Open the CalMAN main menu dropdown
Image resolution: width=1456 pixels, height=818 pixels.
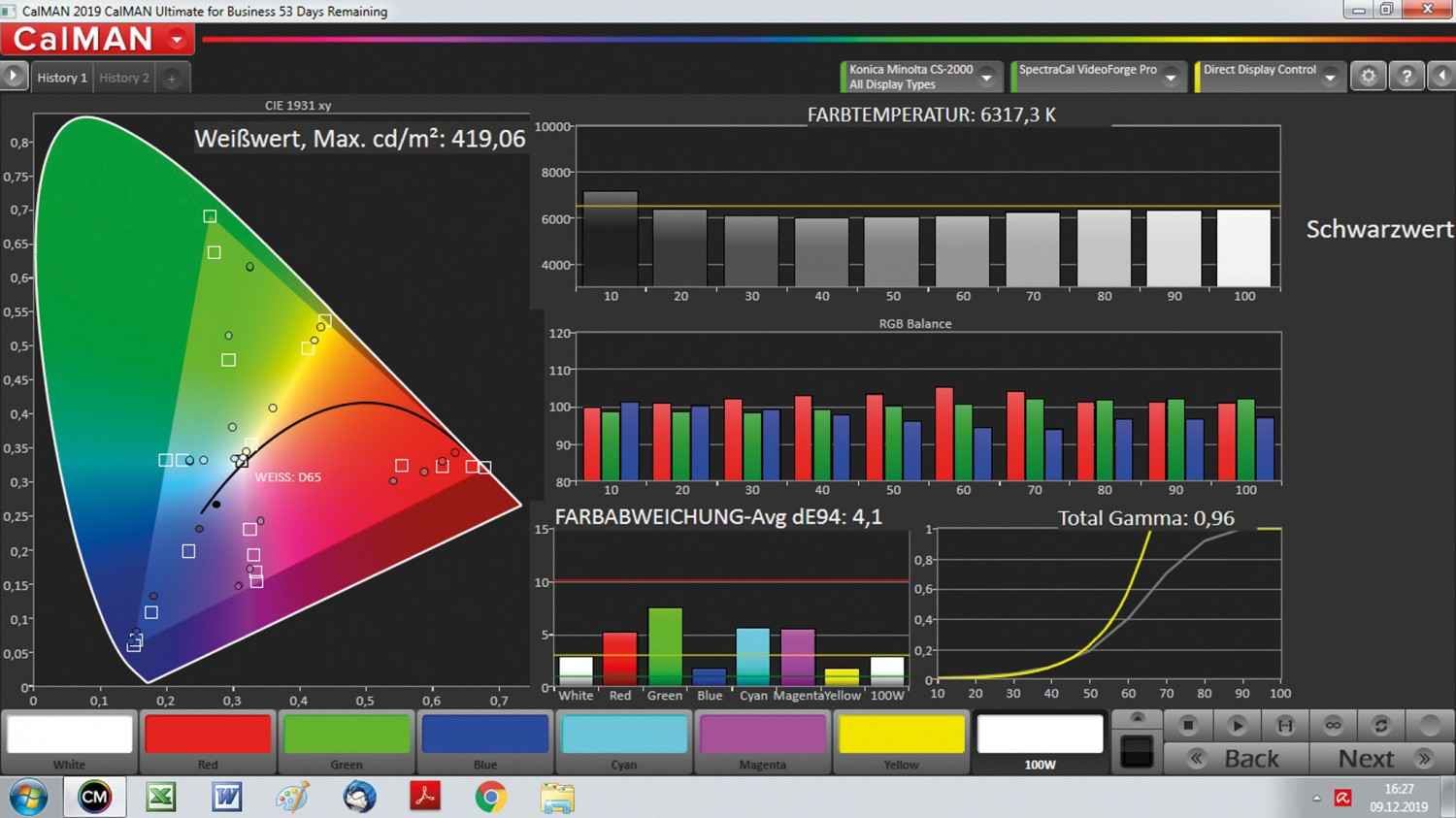[x=177, y=40]
